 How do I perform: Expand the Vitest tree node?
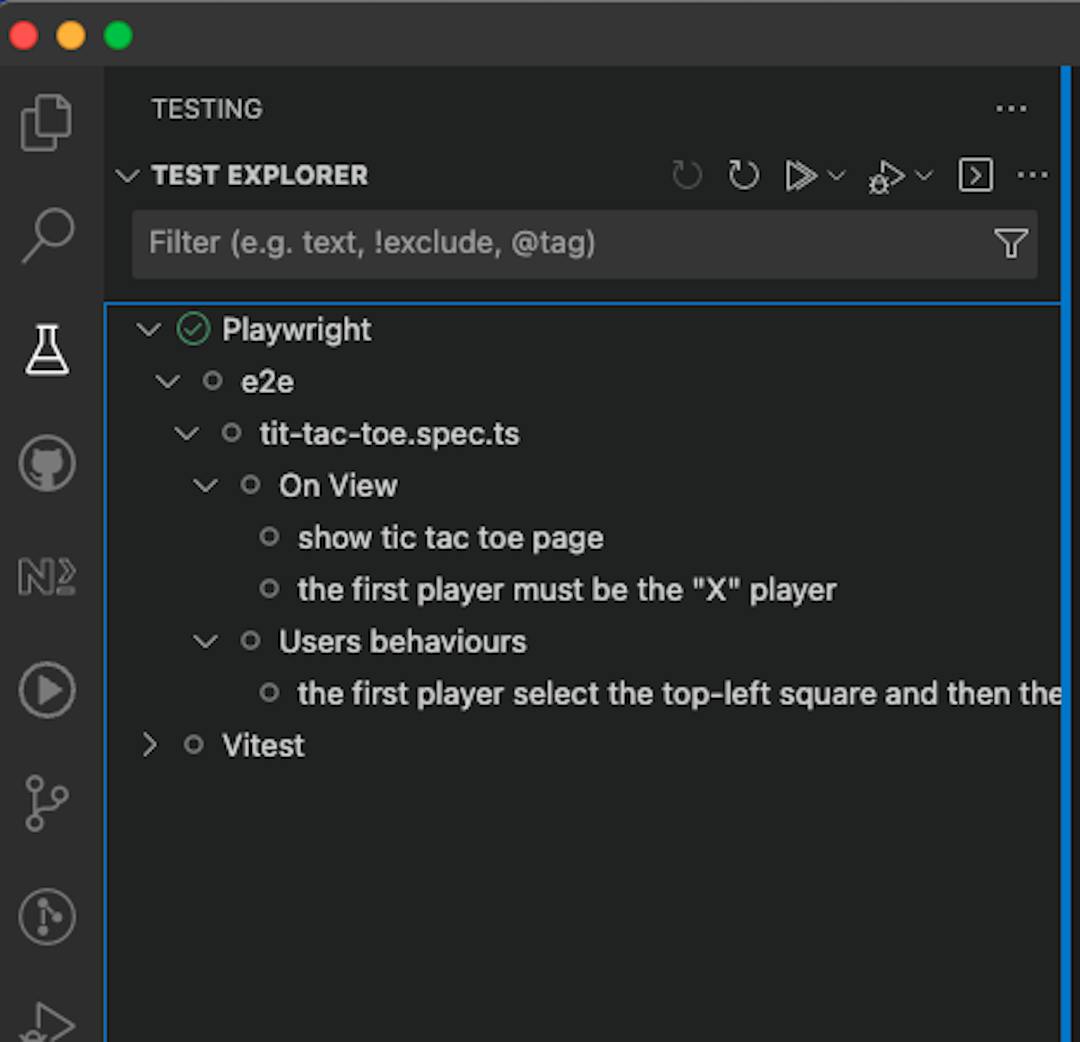[x=150, y=745]
